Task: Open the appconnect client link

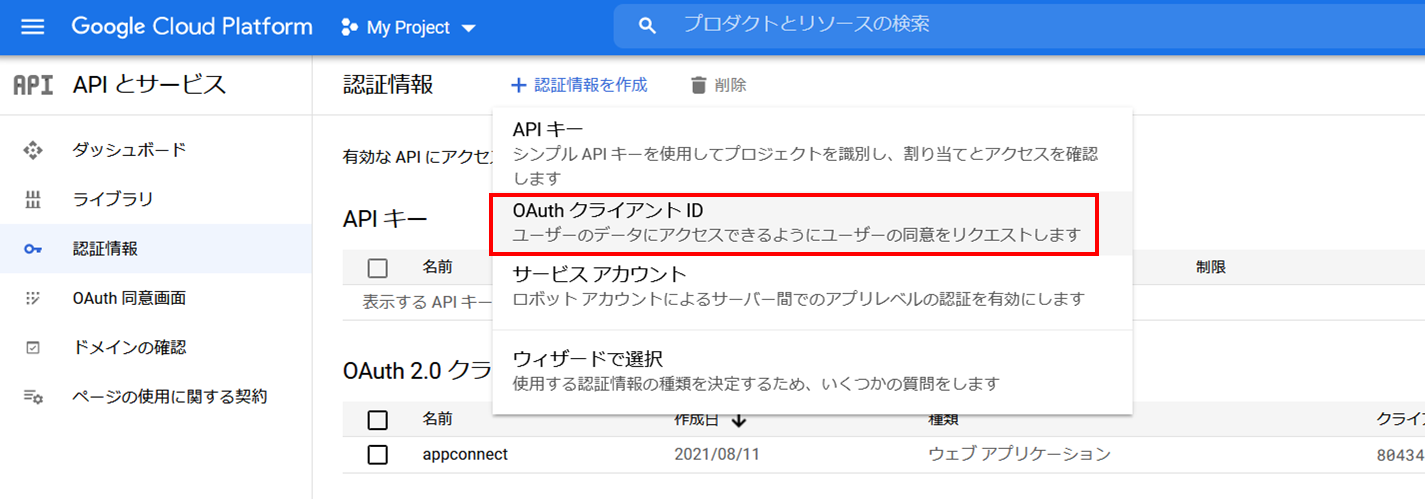Action: 465,454
